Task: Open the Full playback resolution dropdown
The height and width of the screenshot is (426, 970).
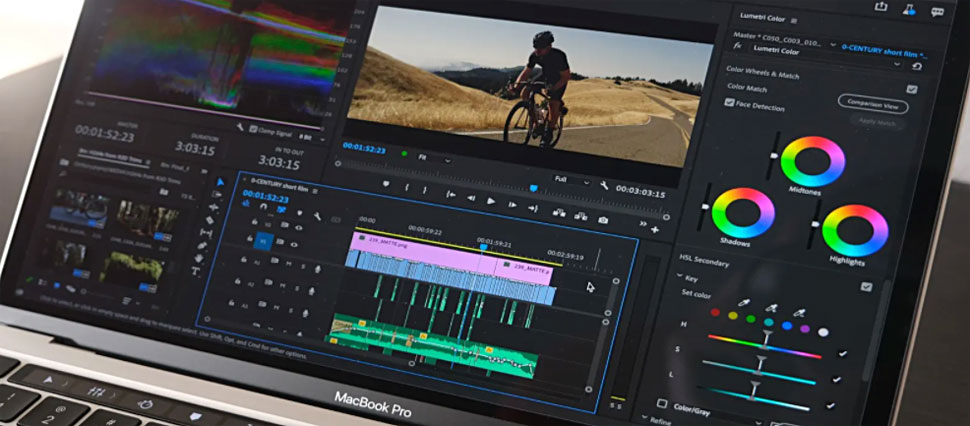Action: tap(573, 181)
